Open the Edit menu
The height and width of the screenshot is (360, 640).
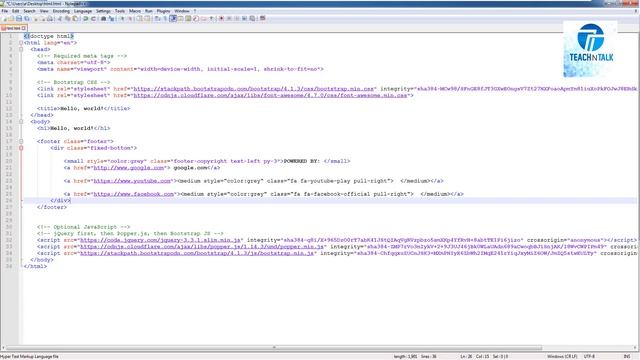point(16,11)
